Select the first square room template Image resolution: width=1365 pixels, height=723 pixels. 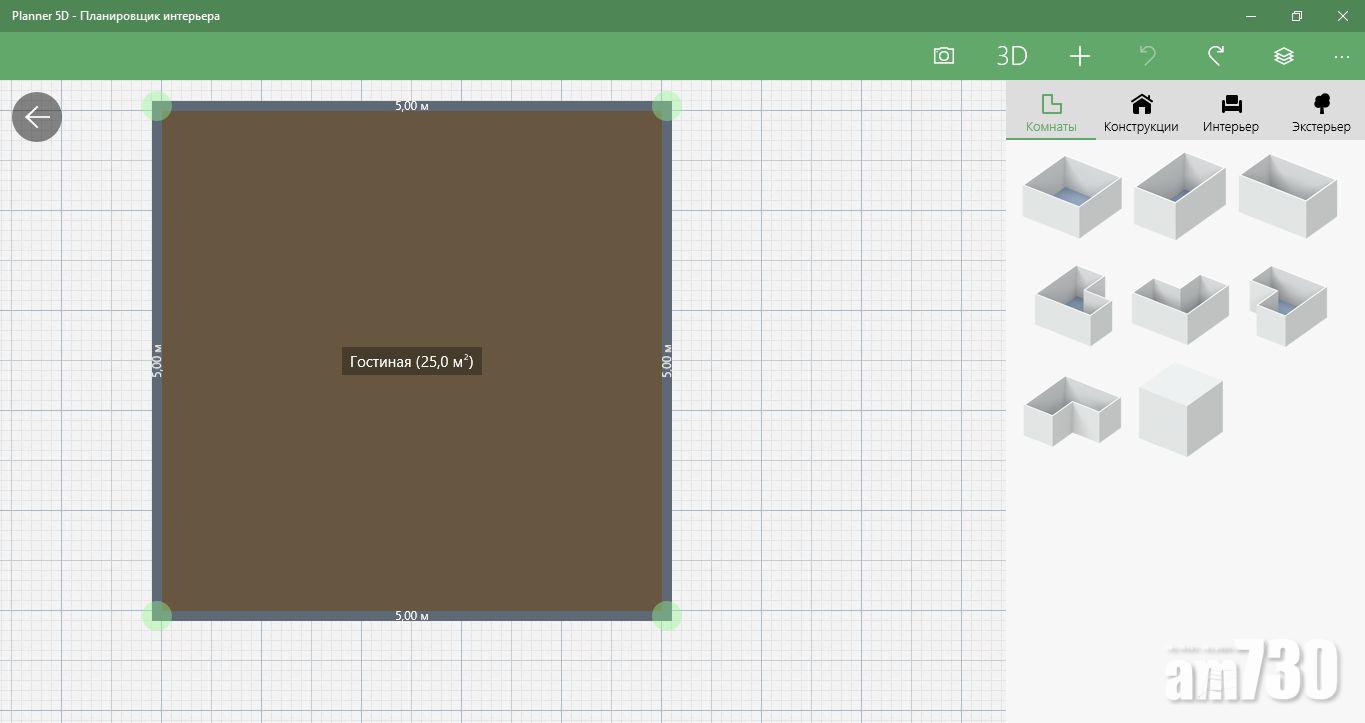(1071, 196)
